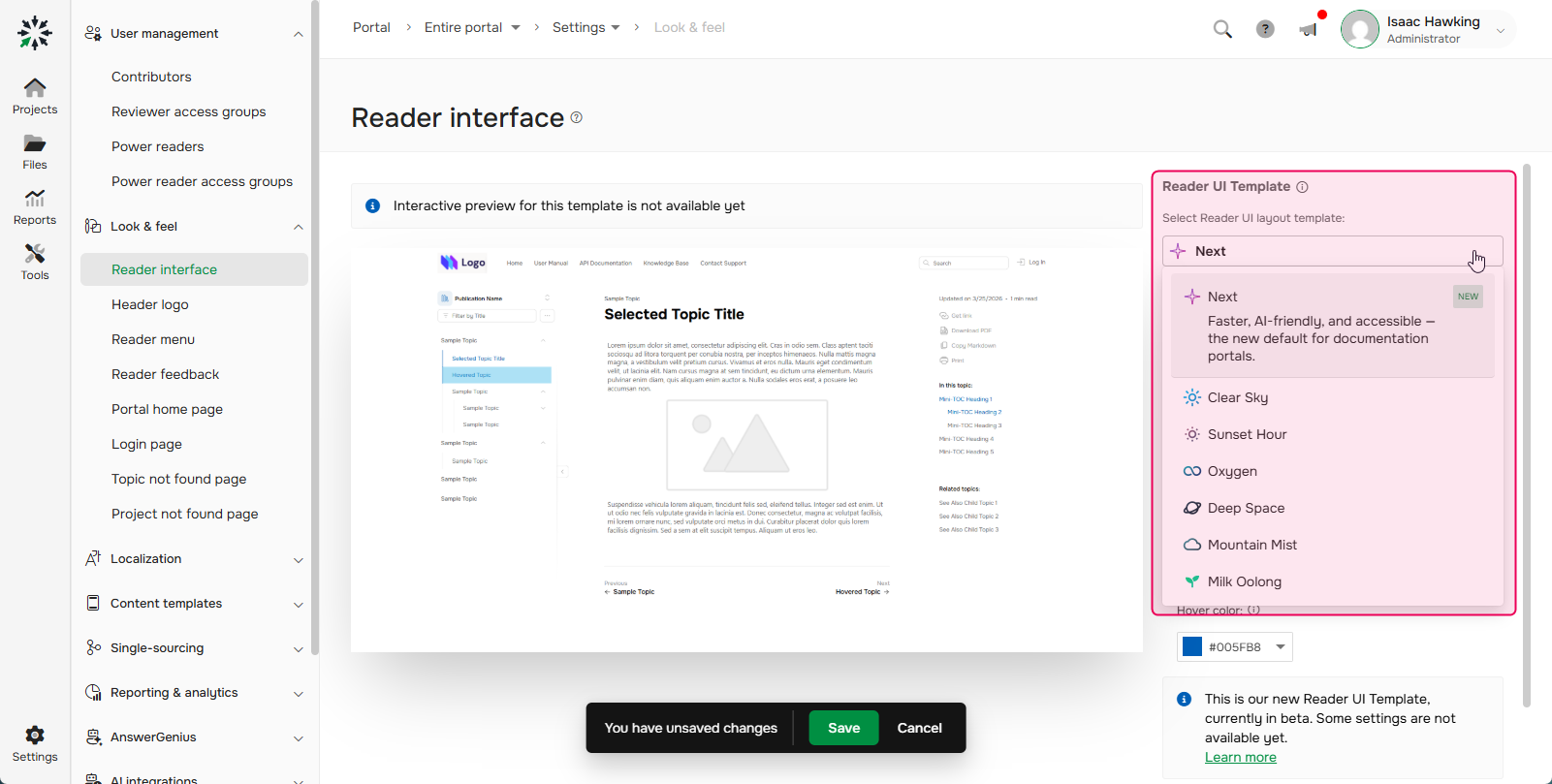Open the Contributors page
The width and height of the screenshot is (1552, 784).
click(151, 77)
